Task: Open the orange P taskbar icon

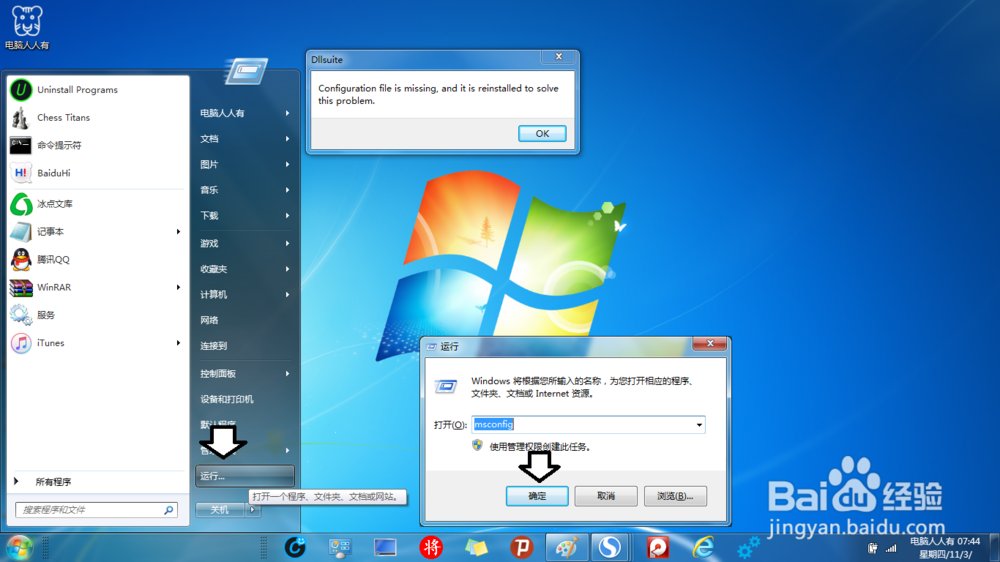Action: (x=521, y=547)
